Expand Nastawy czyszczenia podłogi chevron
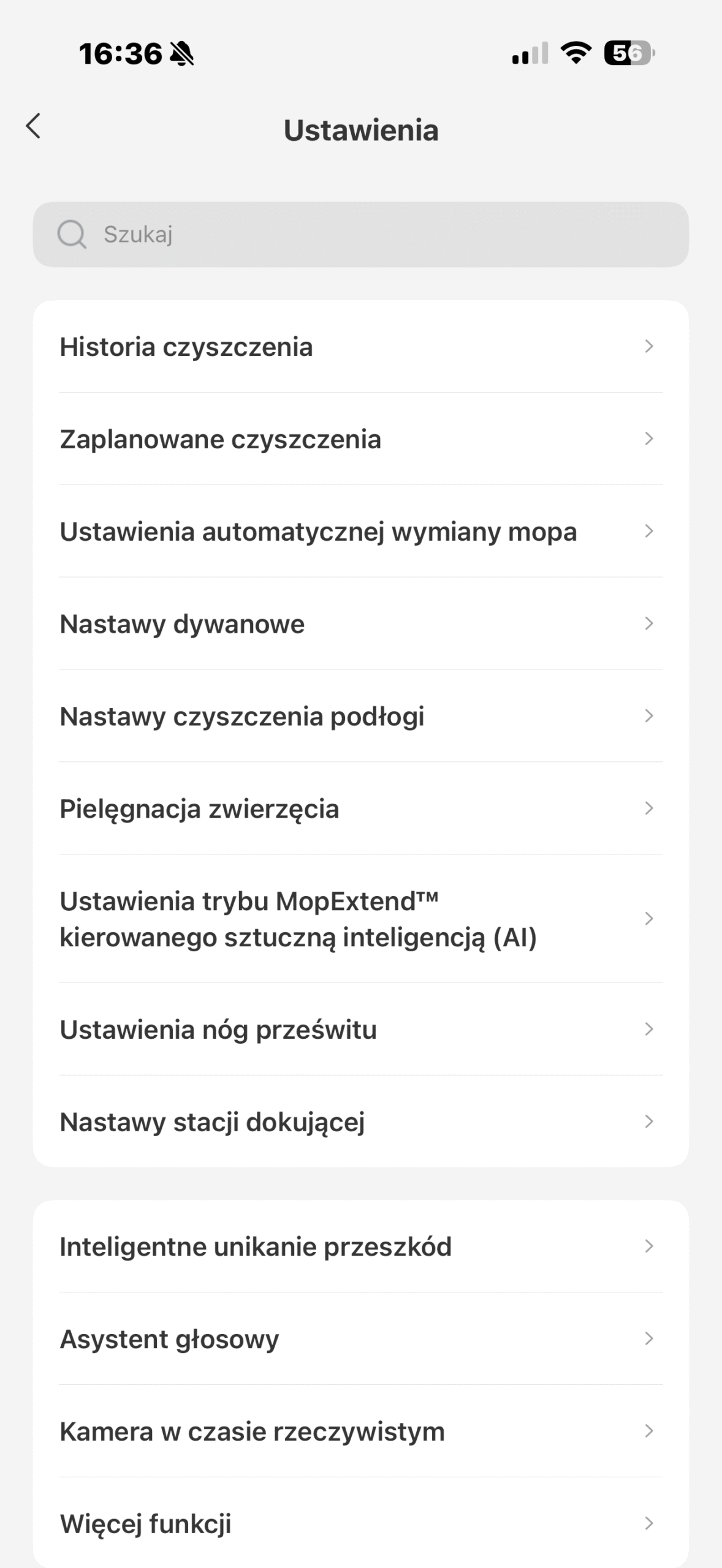The width and height of the screenshot is (722, 1568). [x=649, y=716]
